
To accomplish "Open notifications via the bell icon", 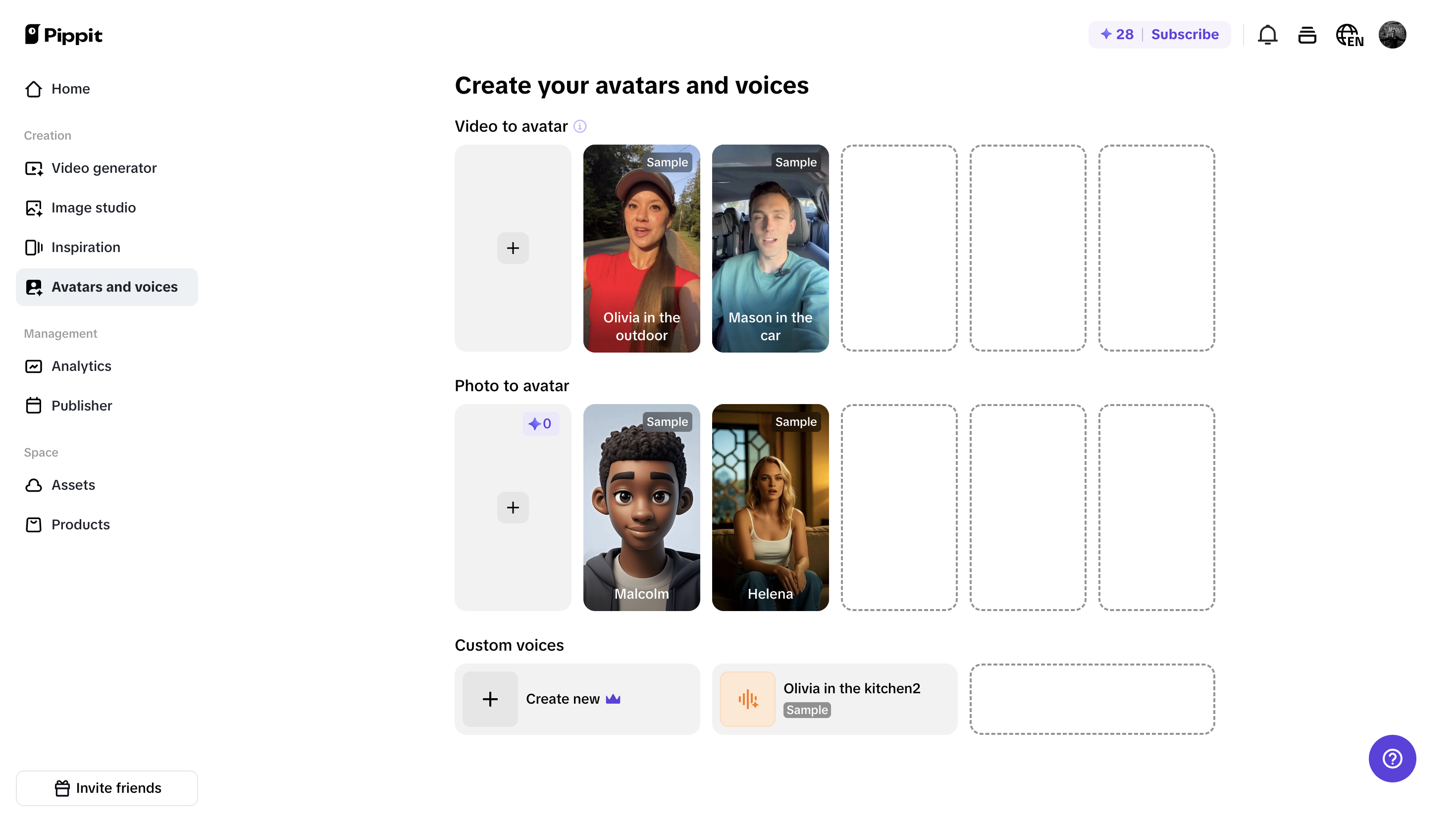I will (x=1268, y=35).
